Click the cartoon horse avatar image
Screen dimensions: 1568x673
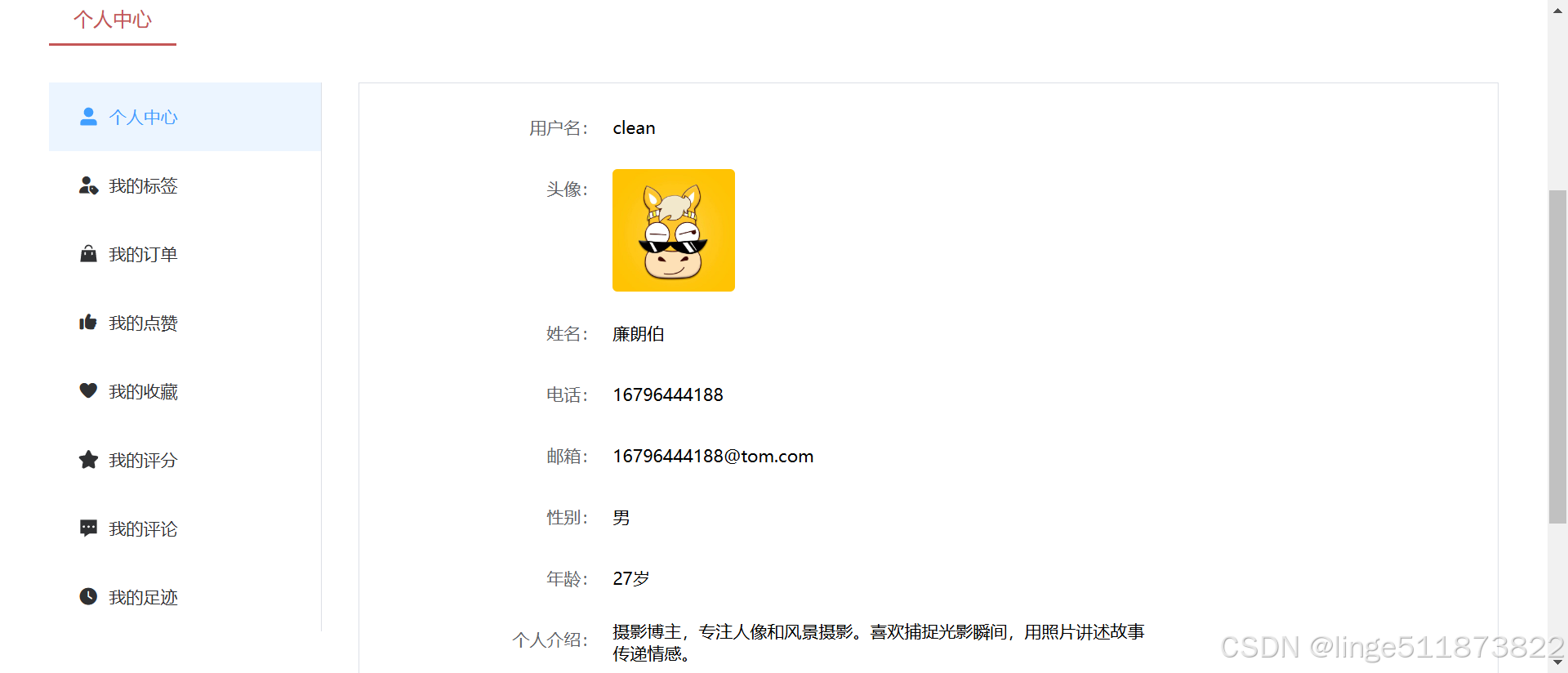[674, 230]
